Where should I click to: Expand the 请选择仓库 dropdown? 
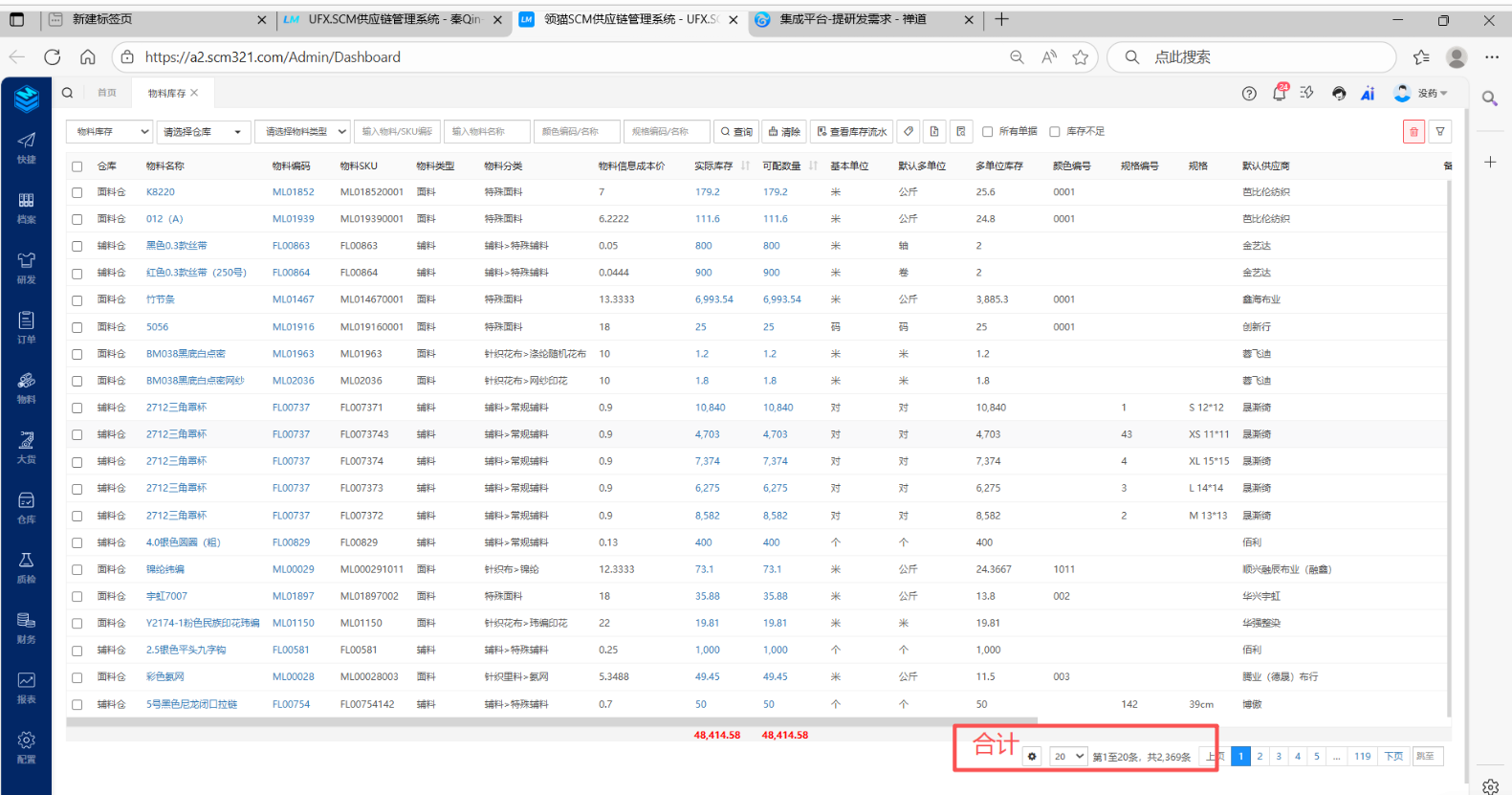pos(203,132)
